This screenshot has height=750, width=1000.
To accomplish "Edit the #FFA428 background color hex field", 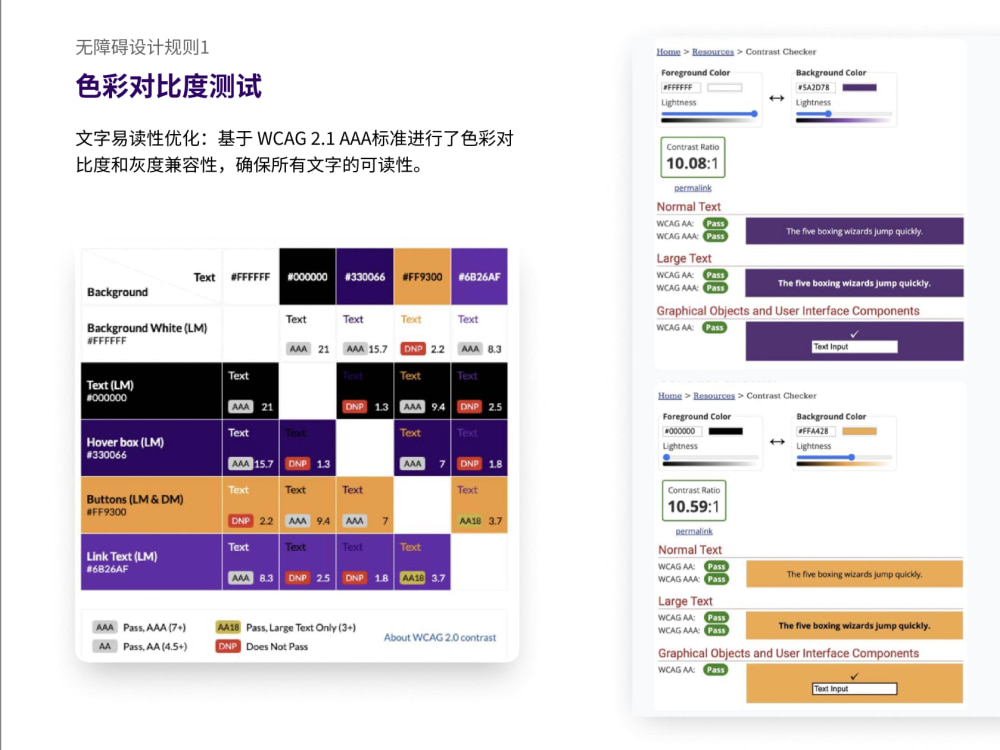I will point(816,431).
